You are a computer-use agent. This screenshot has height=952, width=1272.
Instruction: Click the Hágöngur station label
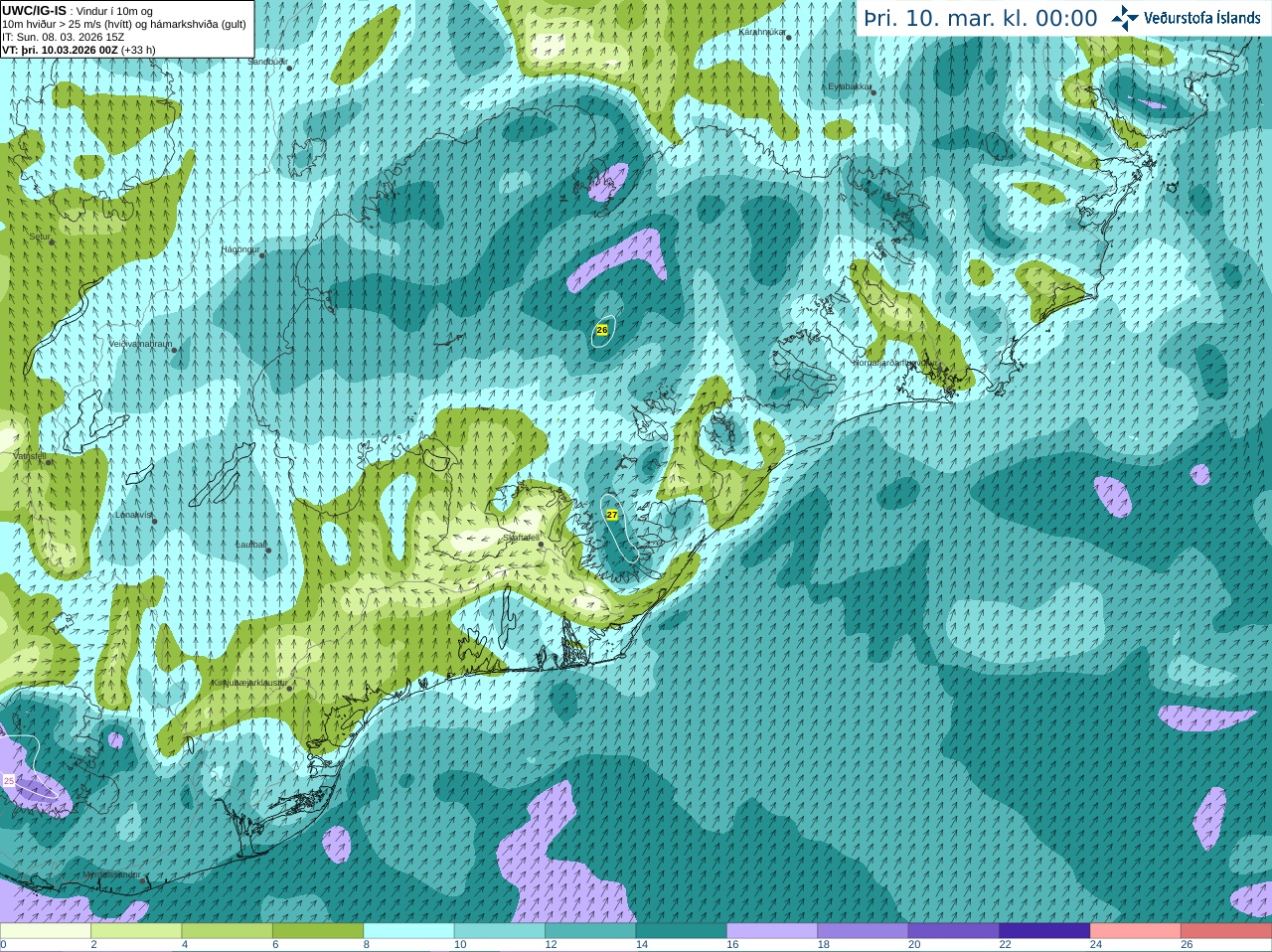240,249
